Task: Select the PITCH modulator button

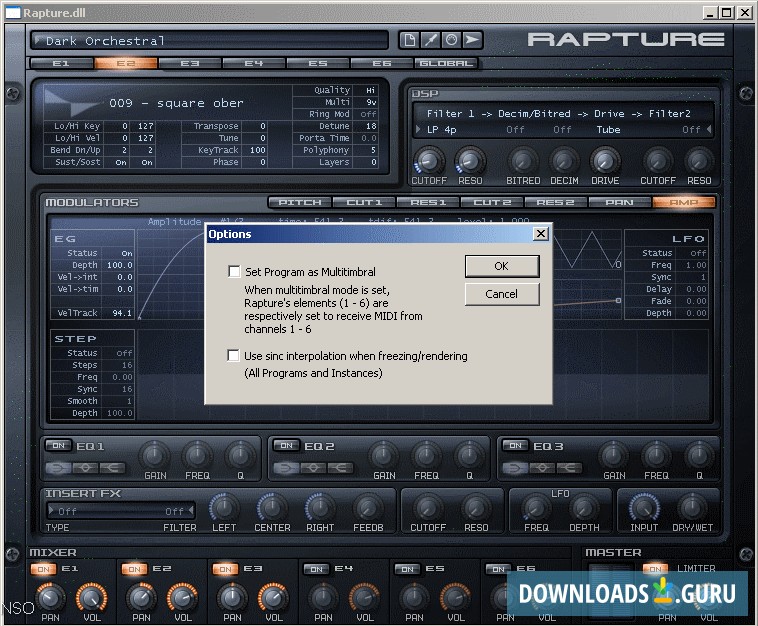Action: tap(300, 202)
